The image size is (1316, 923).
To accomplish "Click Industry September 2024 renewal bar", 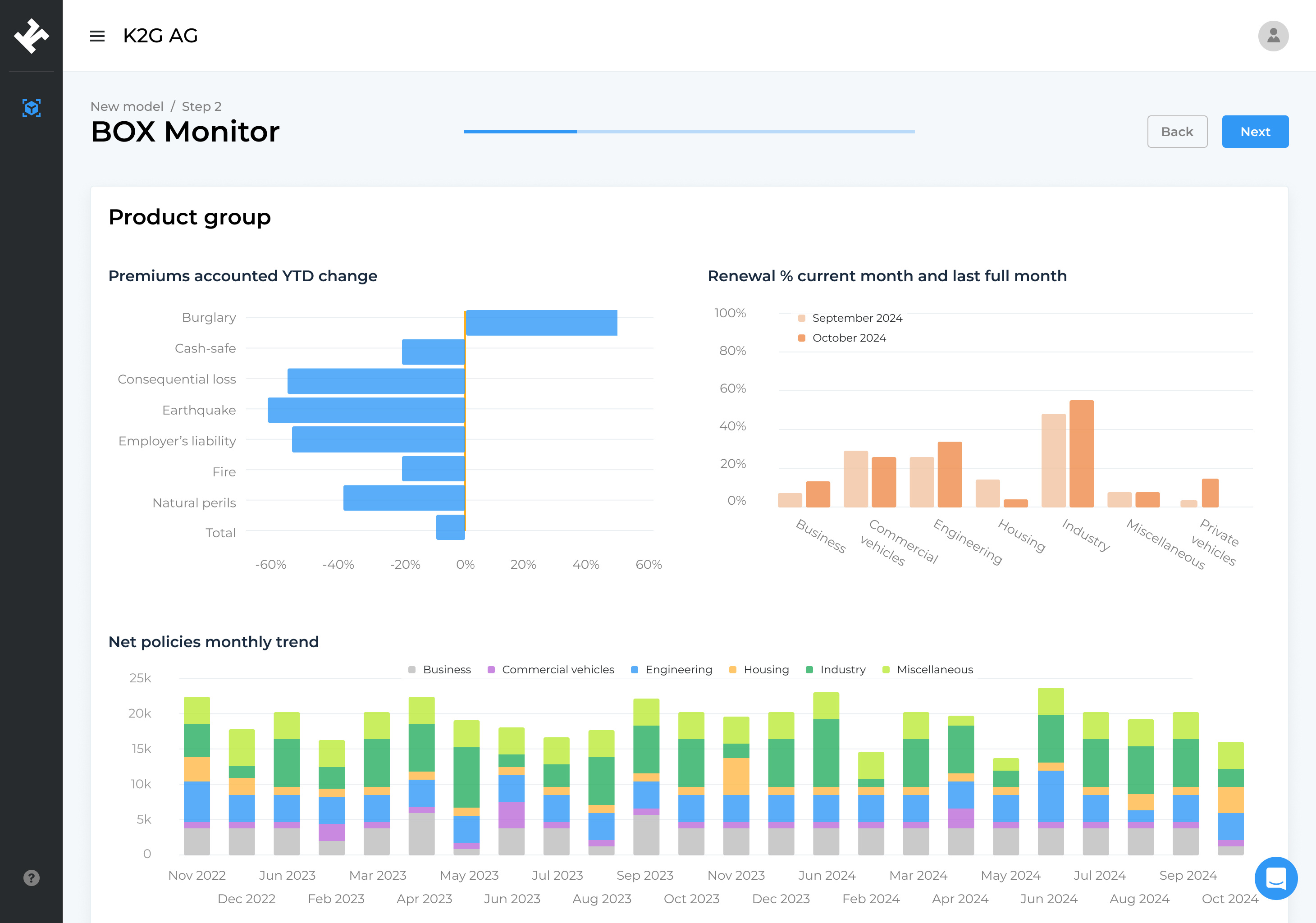I will click(1054, 460).
